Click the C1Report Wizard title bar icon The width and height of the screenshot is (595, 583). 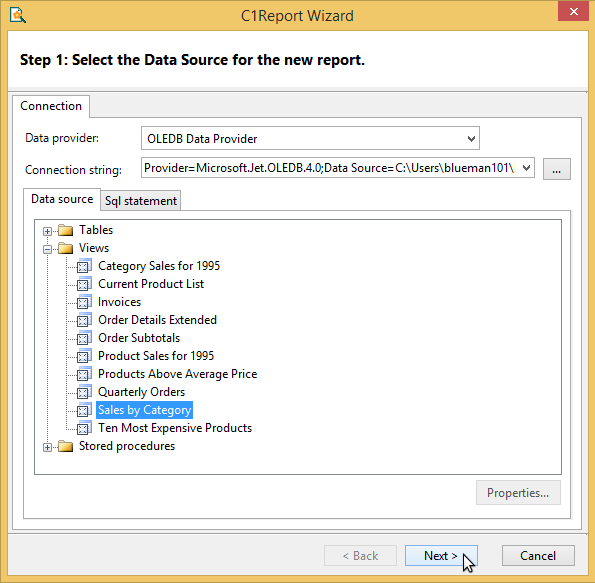[18, 16]
